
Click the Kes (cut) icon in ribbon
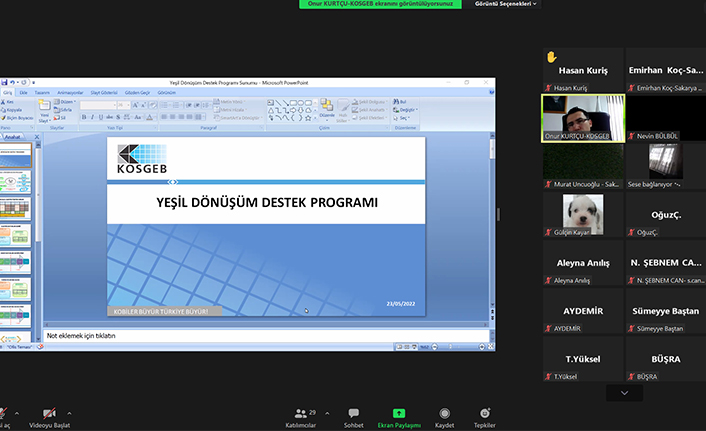coord(8,102)
